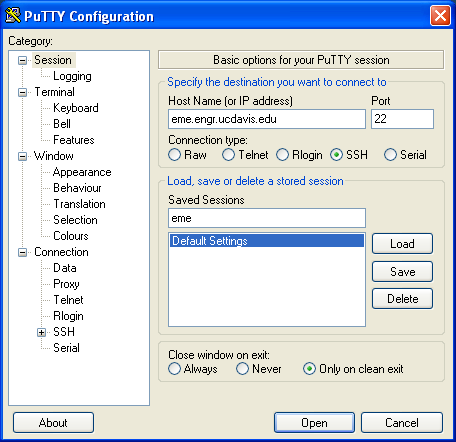Open the Features category
Screen dimensions: 456x442
click(x=74, y=140)
